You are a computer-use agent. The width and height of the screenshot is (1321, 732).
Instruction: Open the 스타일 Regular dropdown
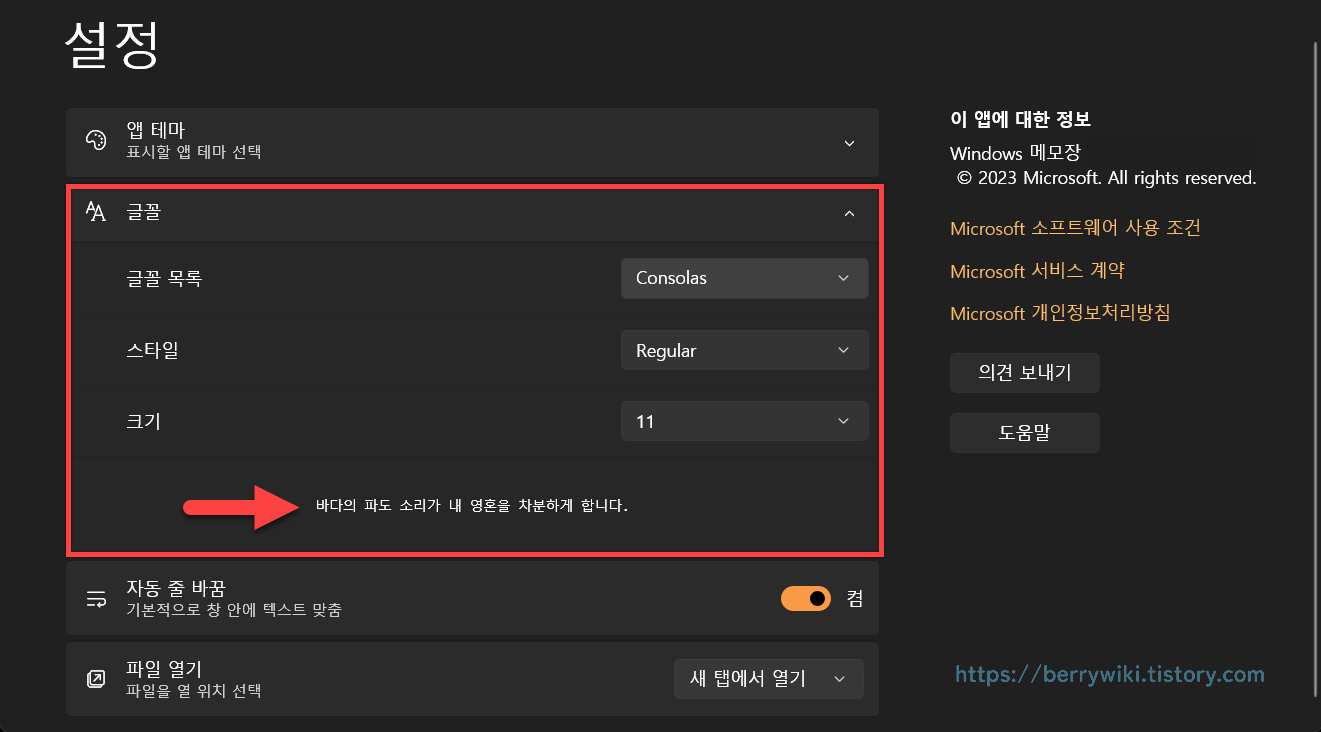click(744, 350)
